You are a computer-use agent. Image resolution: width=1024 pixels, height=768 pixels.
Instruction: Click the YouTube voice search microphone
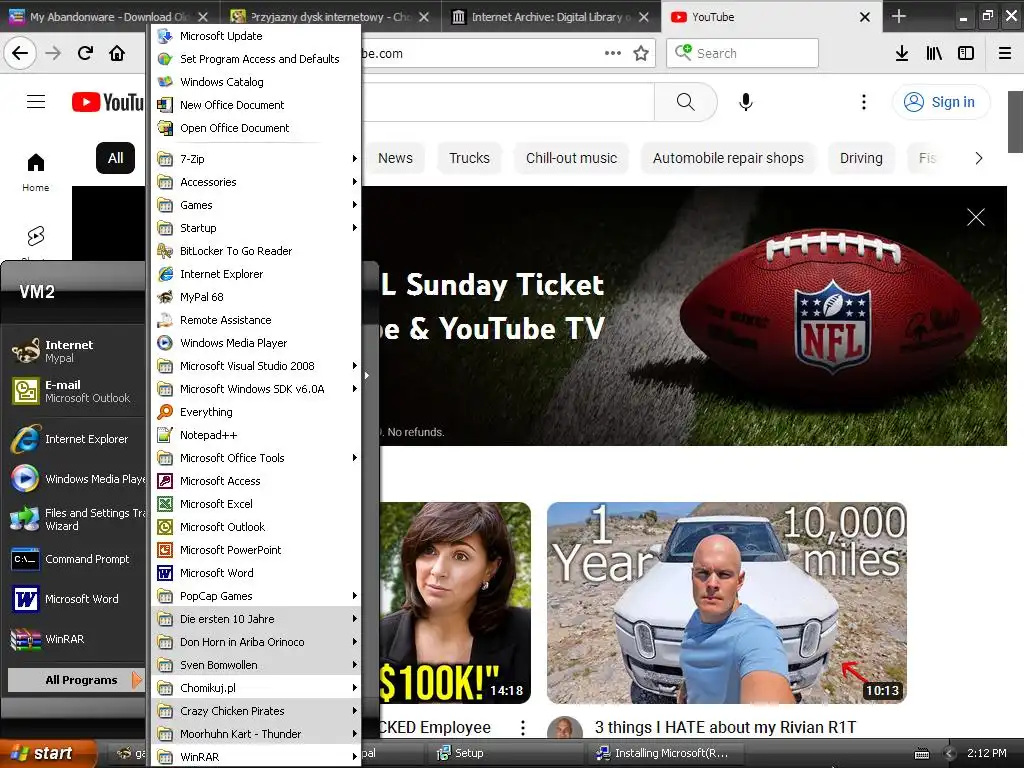(x=746, y=102)
